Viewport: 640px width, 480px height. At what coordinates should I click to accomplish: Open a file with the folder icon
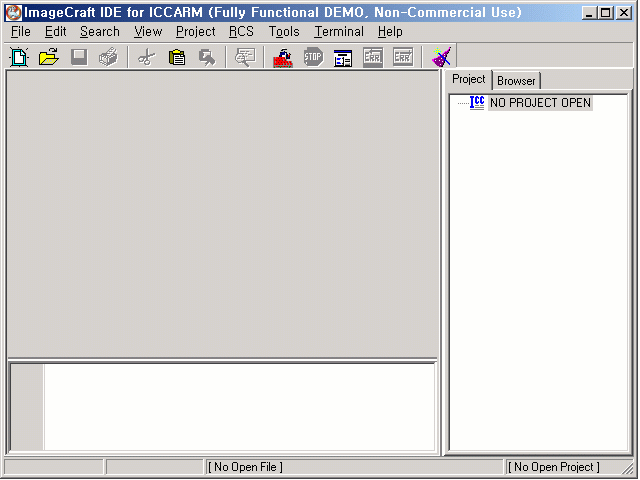[x=49, y=57]
